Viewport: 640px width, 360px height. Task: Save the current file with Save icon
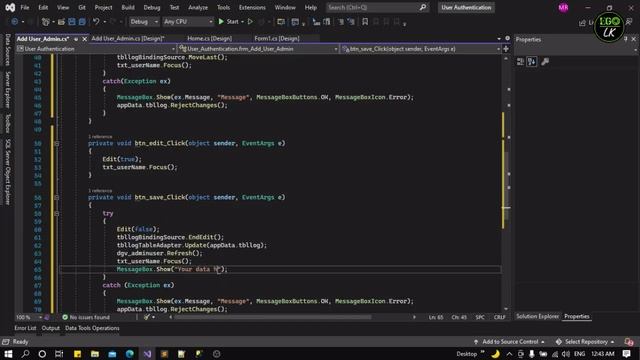pyautogui.click(x=72, y=22)
